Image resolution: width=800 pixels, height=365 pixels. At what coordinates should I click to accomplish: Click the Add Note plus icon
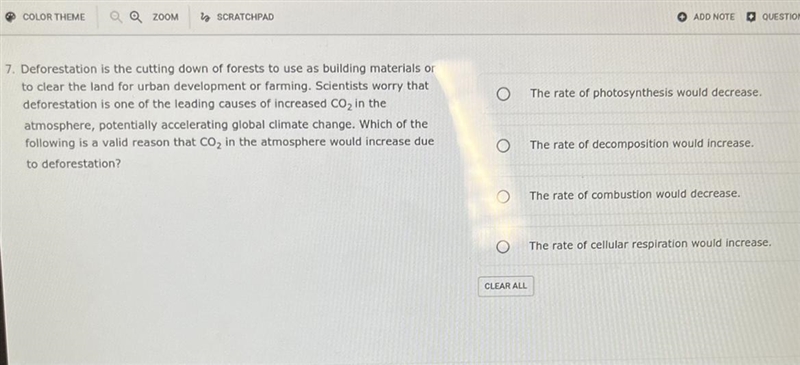coord(682,17)
